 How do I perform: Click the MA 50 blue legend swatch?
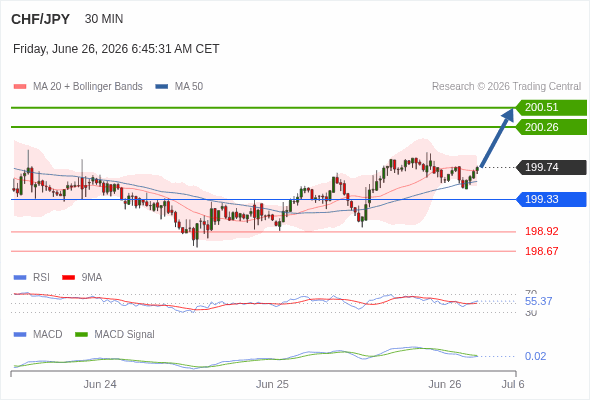pos(161,87)
